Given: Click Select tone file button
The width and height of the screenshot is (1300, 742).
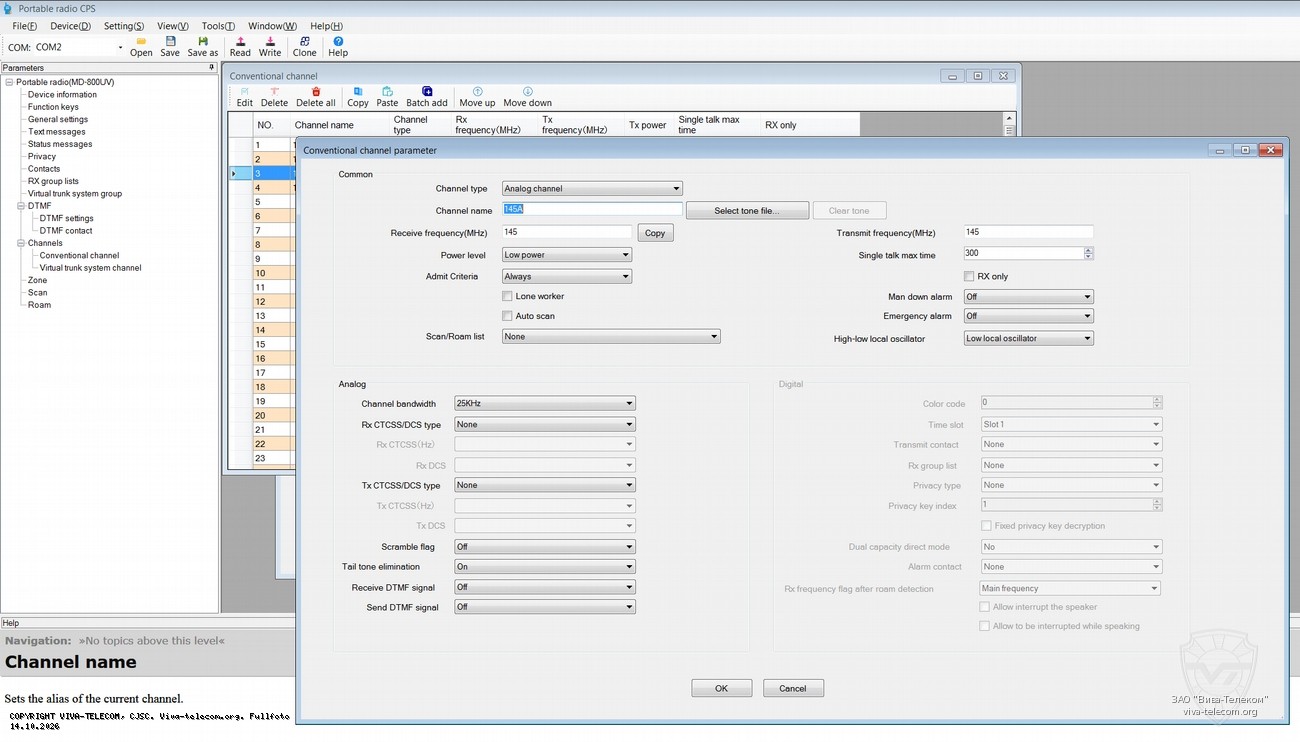Looking at the screenshot, I should click(x=747, y=211).
